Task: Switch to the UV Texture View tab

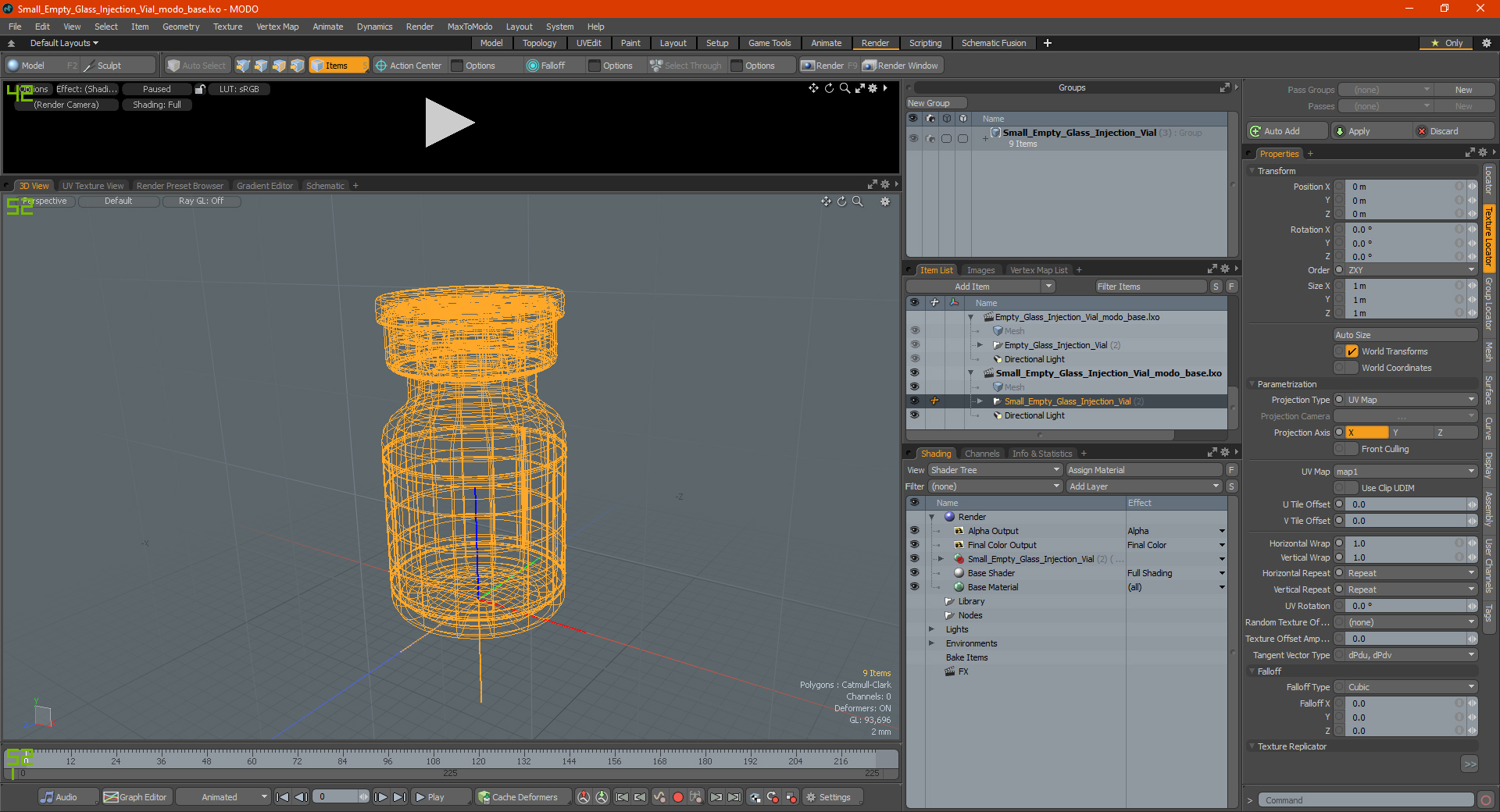Action: pos(92,186)
